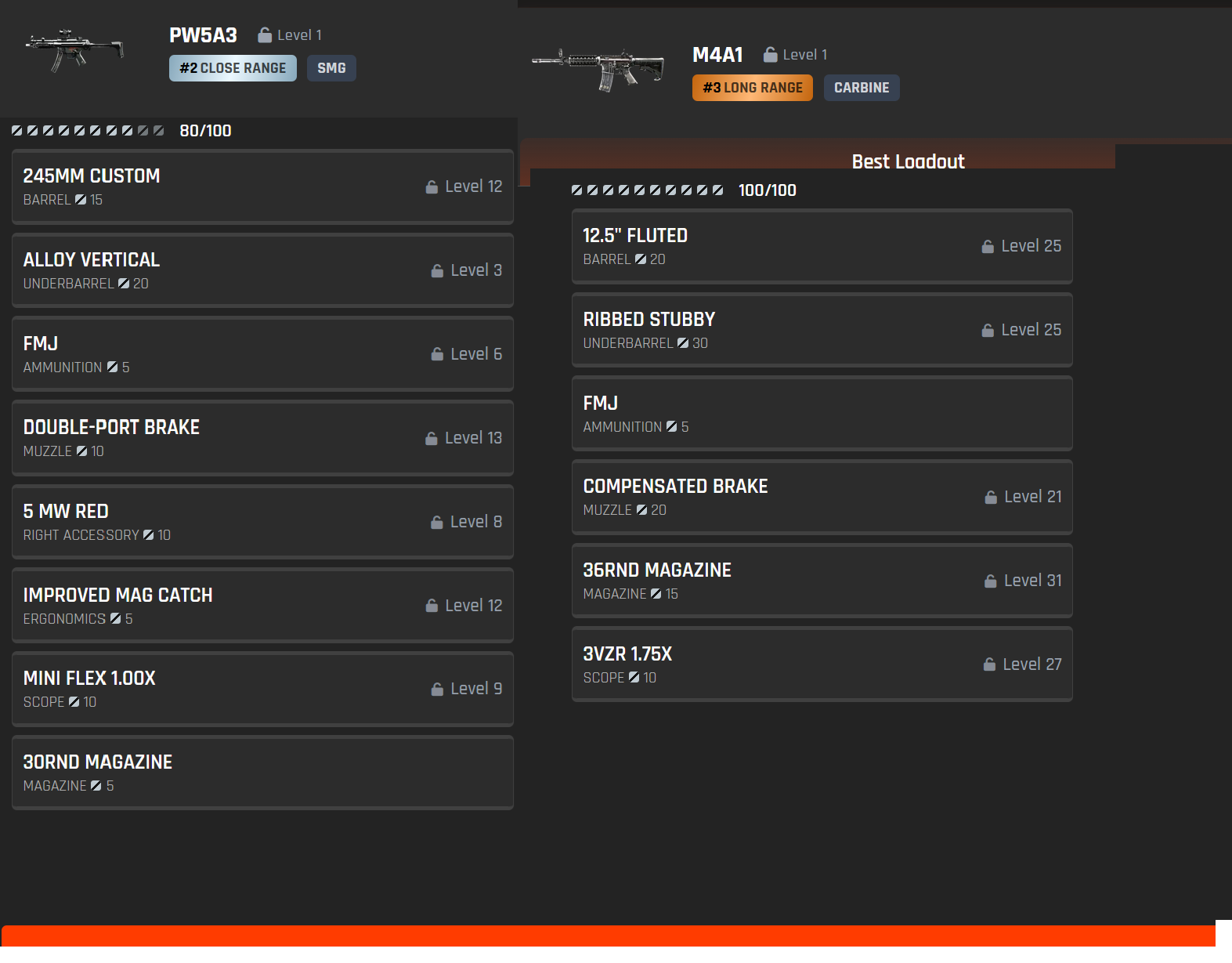
Task: Click the tuning icon next to UNDERBARREL 20
Action: 124,284
